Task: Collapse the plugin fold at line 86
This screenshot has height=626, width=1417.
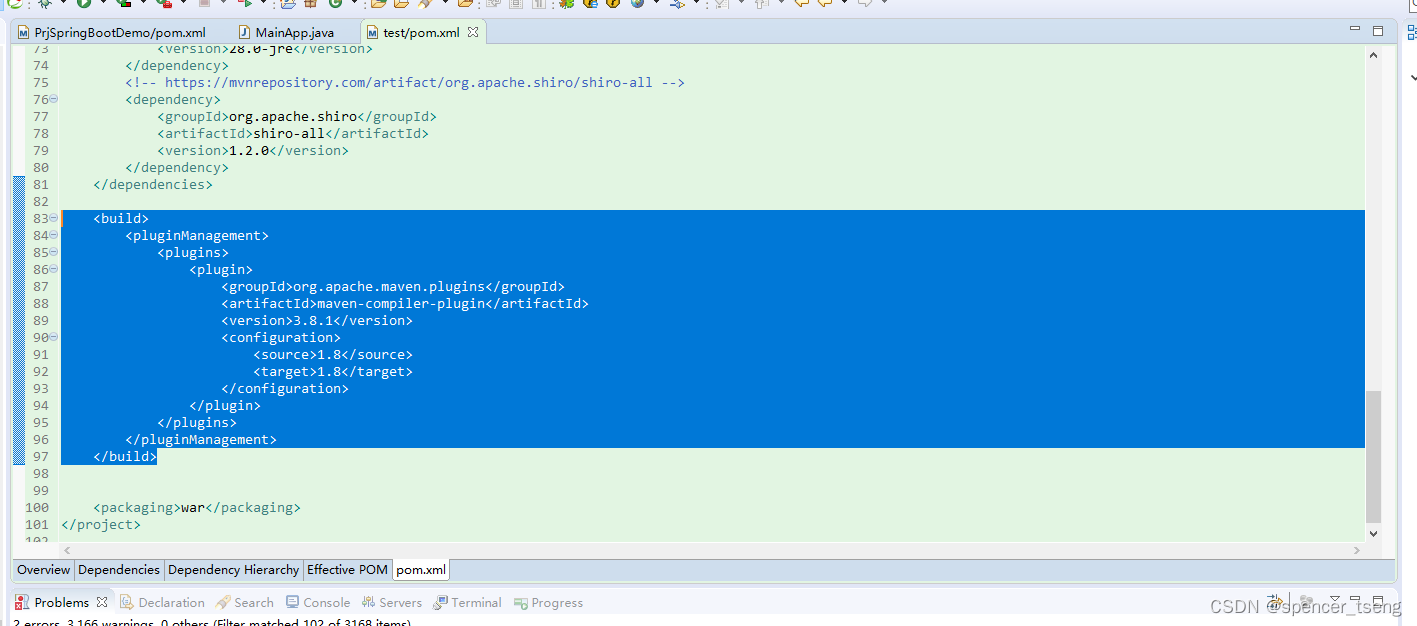Action: click(x=54, y=269)
